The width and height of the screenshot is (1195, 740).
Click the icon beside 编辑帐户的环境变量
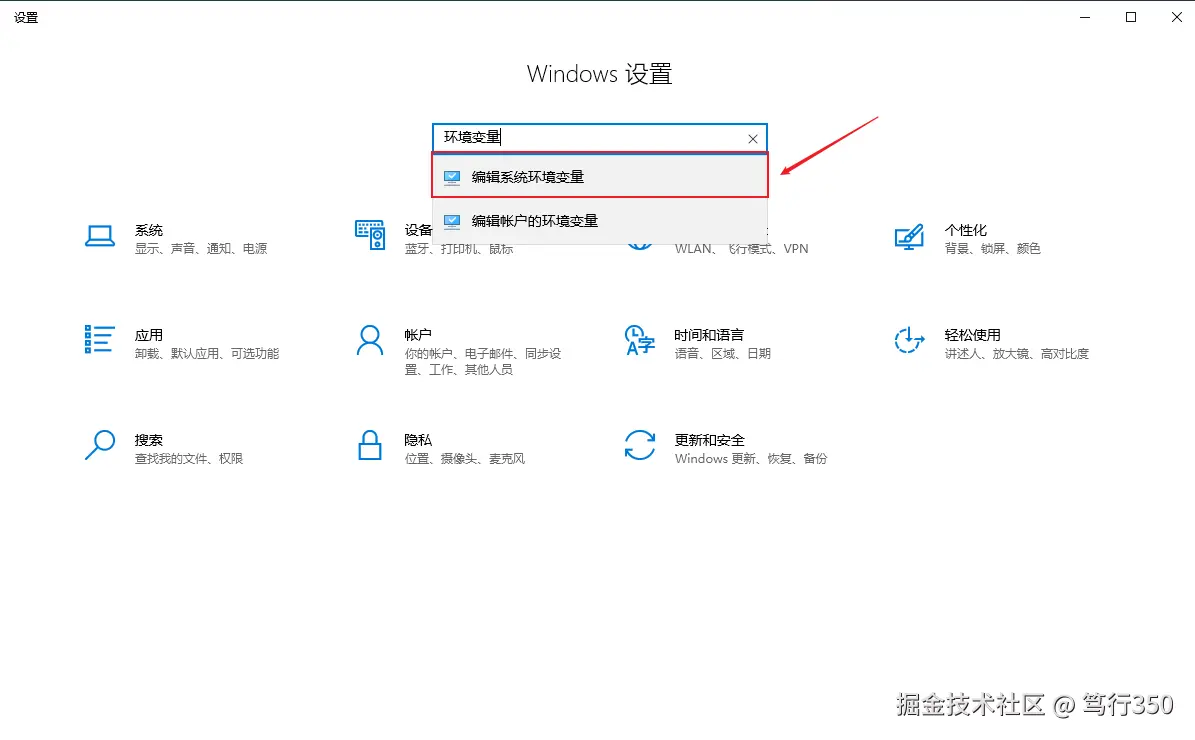[452, 221]
